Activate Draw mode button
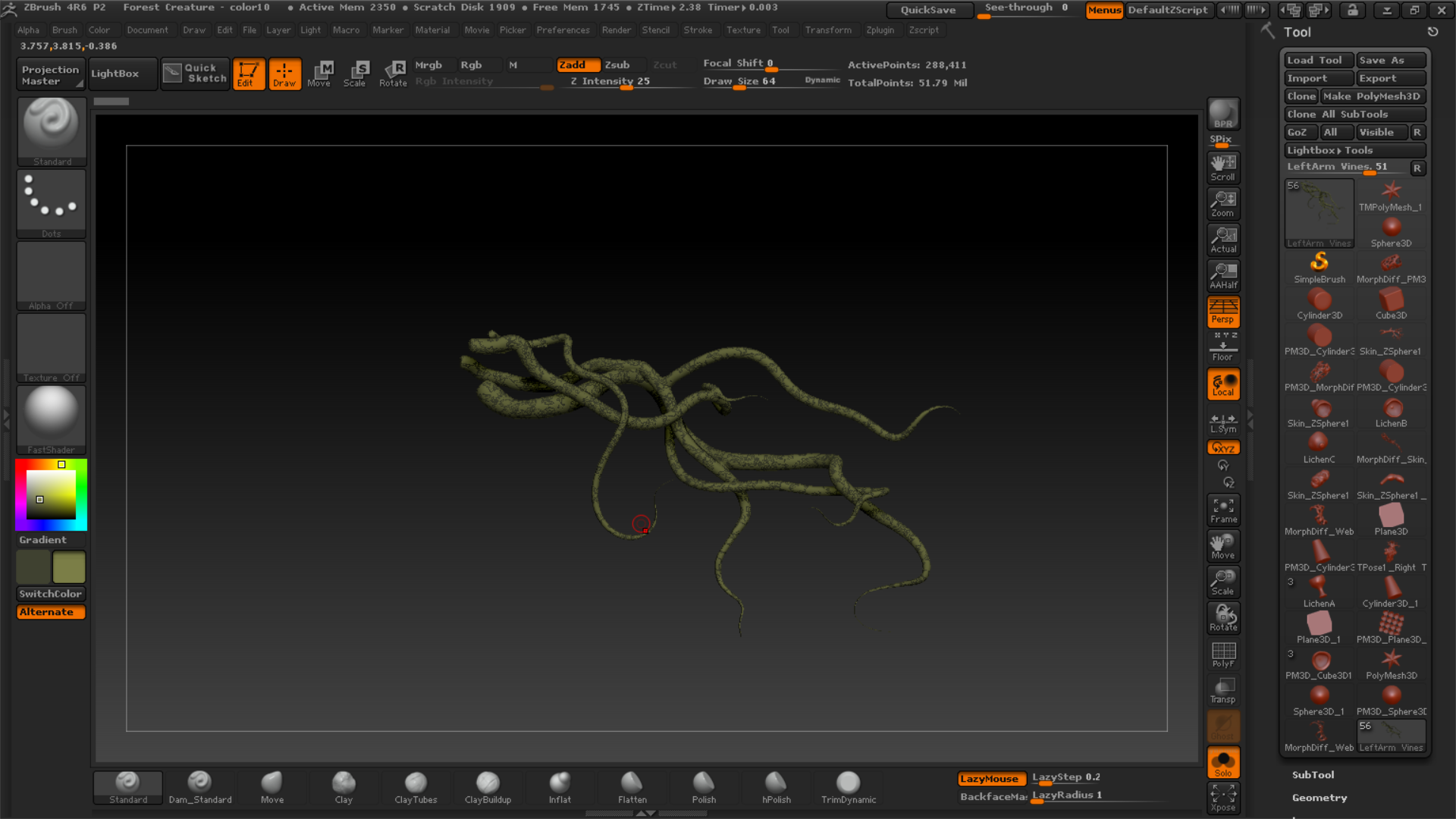This screenshot has width=1456, height=819. pyautogui.click(x=285, y=74)
